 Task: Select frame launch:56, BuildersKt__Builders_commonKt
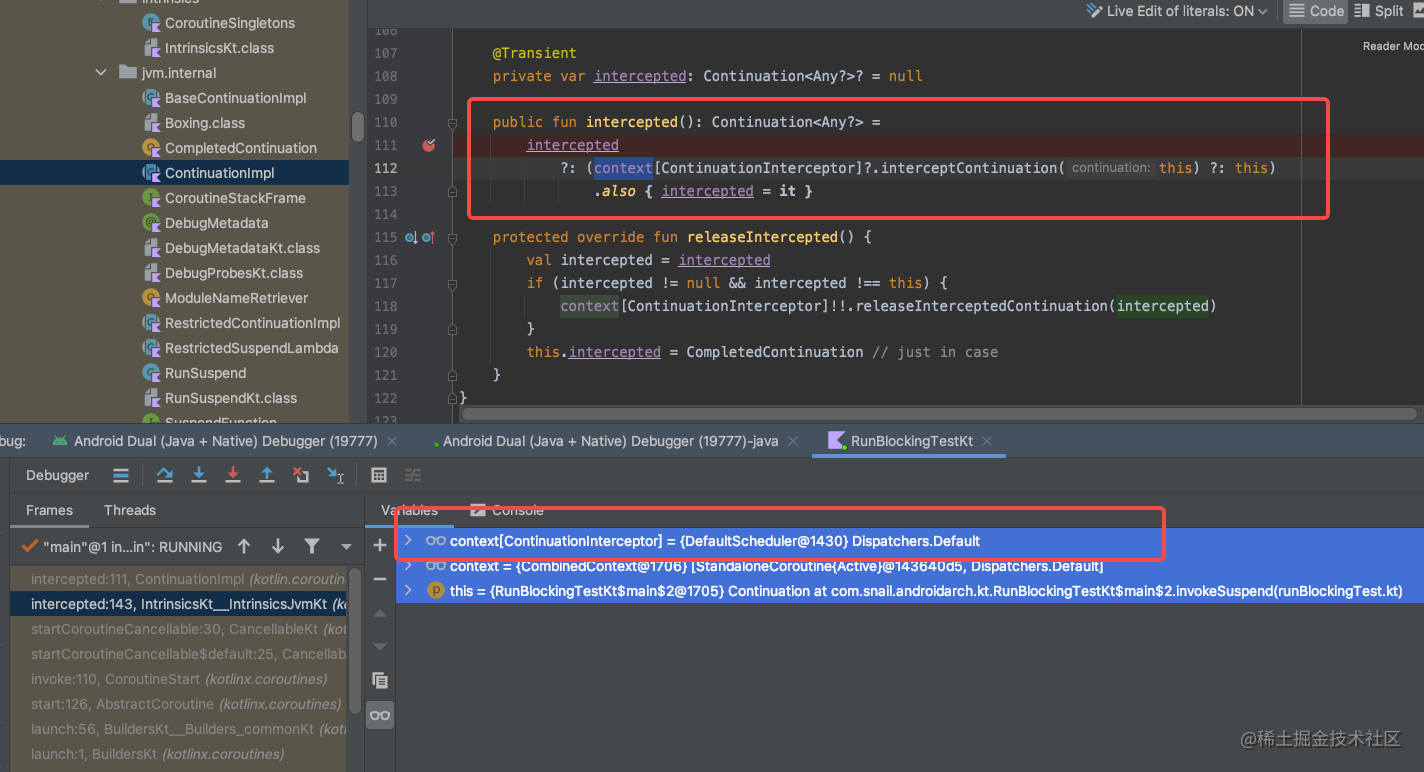pyautogui.click(x=179, y=729)
